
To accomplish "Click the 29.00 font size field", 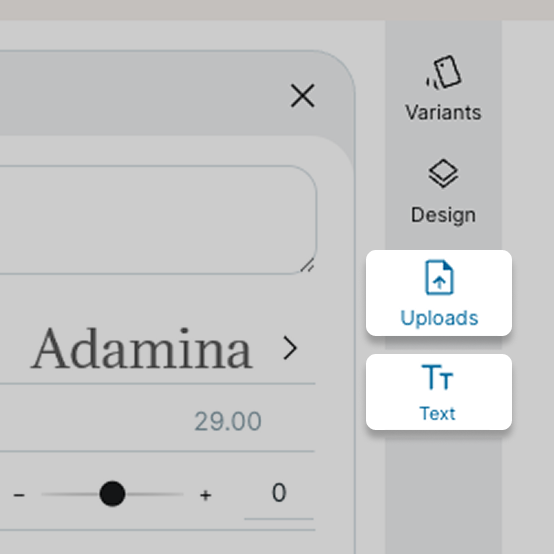I will [228, 421].
